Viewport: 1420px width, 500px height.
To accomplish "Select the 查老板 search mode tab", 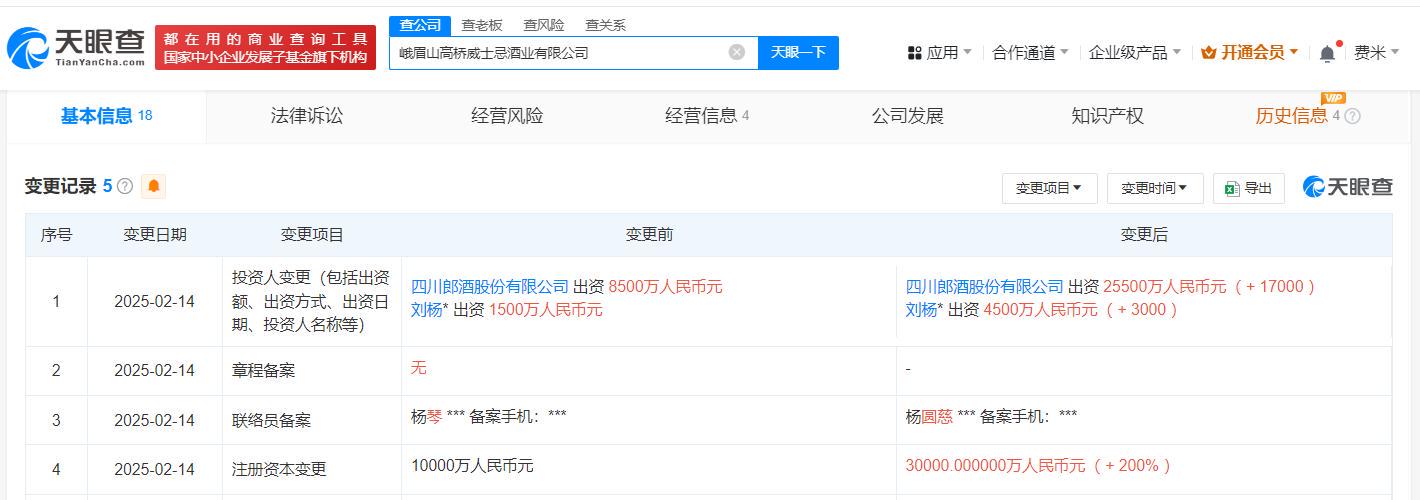I will coord(482,25).
